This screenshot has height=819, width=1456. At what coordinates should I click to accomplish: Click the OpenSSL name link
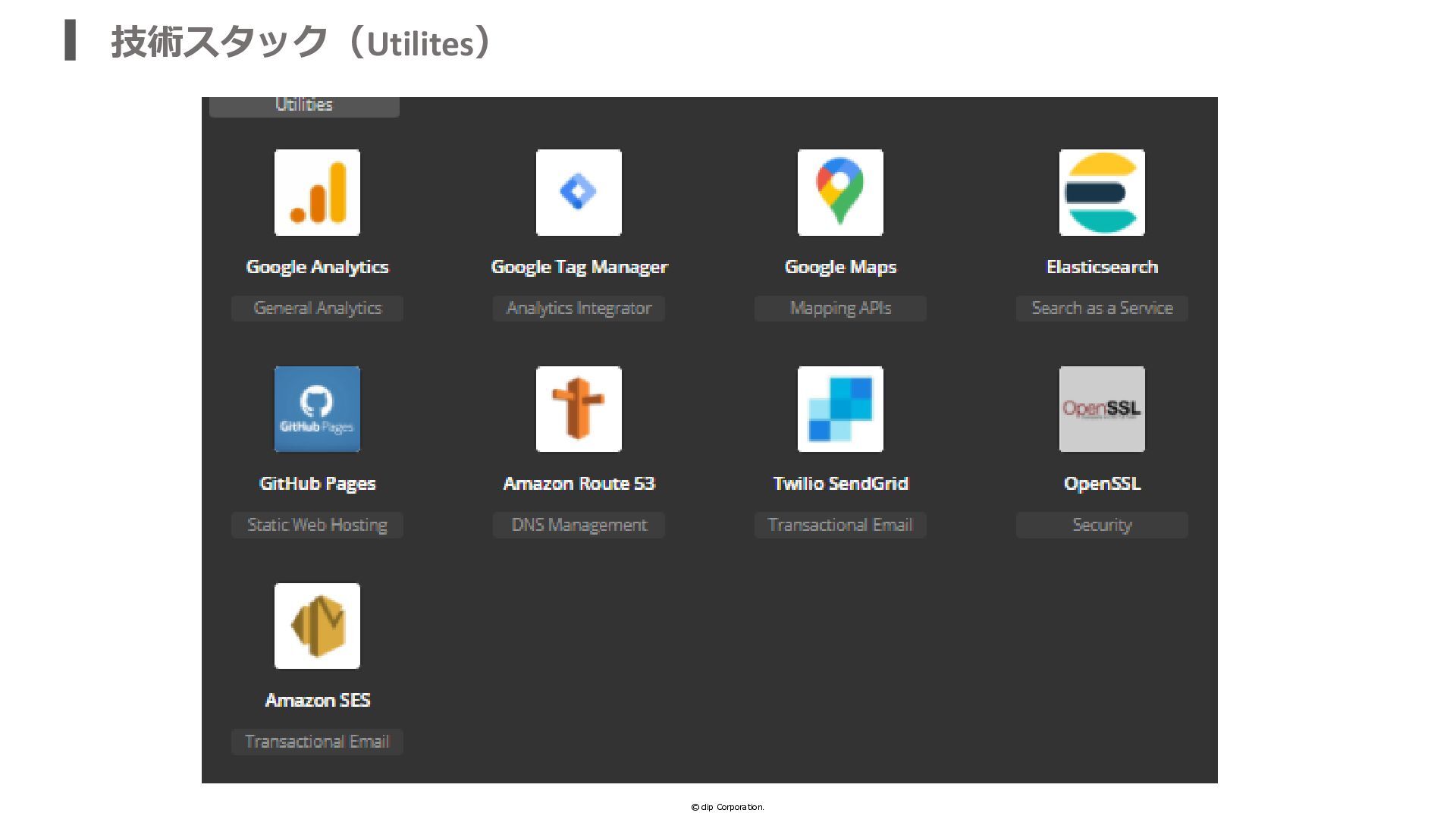(x=1102, y=484)
